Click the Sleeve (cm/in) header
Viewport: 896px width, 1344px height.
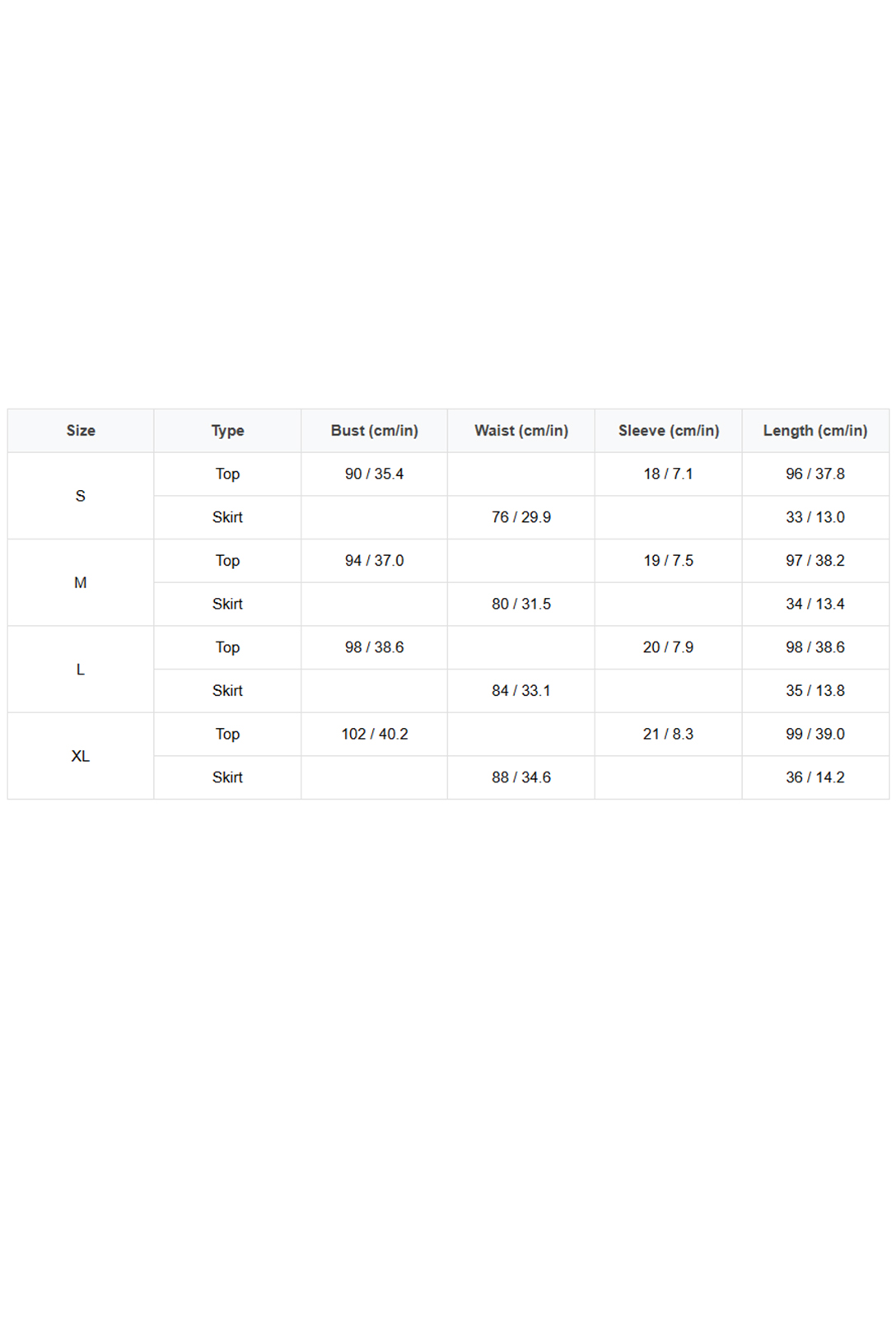coord(669,431)
